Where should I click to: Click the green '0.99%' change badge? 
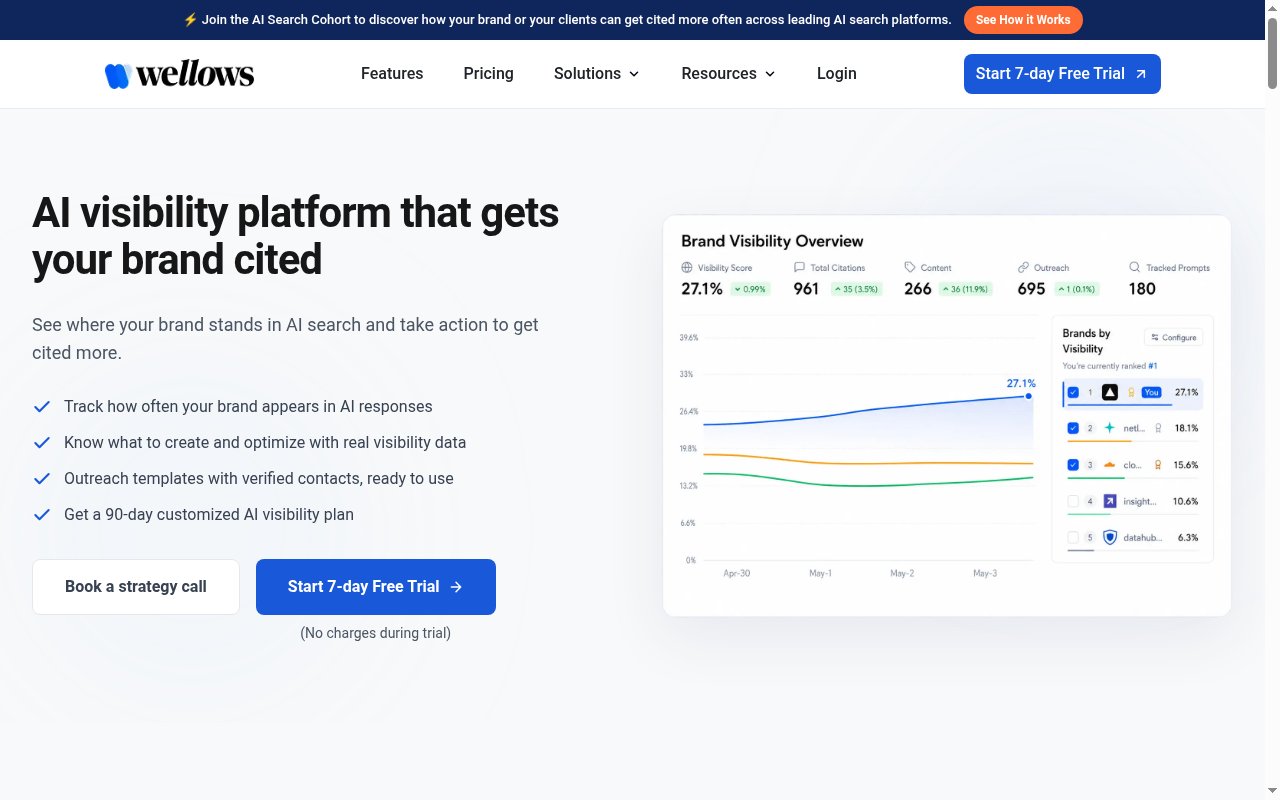(748, 289)
